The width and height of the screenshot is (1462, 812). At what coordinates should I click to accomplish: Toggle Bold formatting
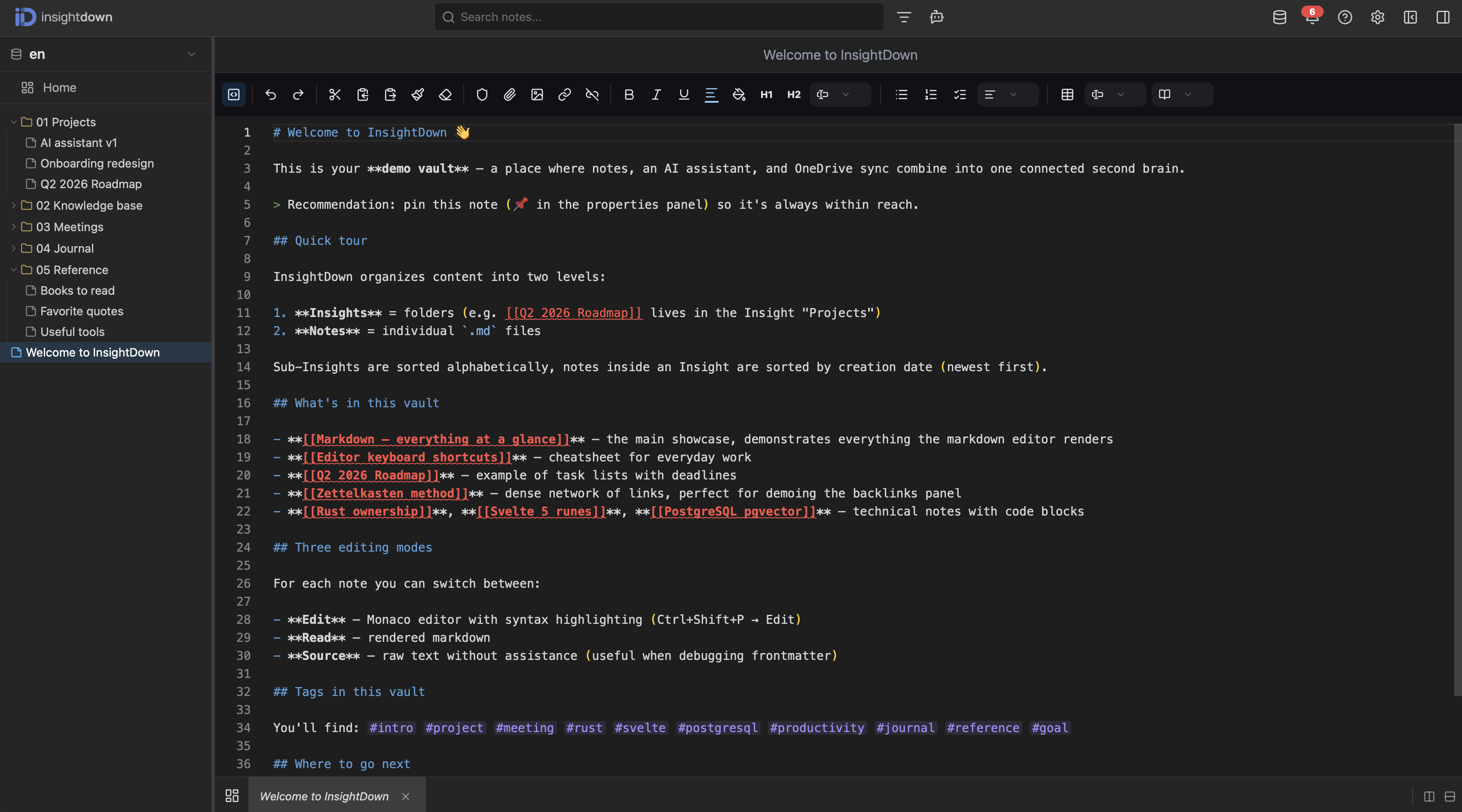click(x=629, y=95)
